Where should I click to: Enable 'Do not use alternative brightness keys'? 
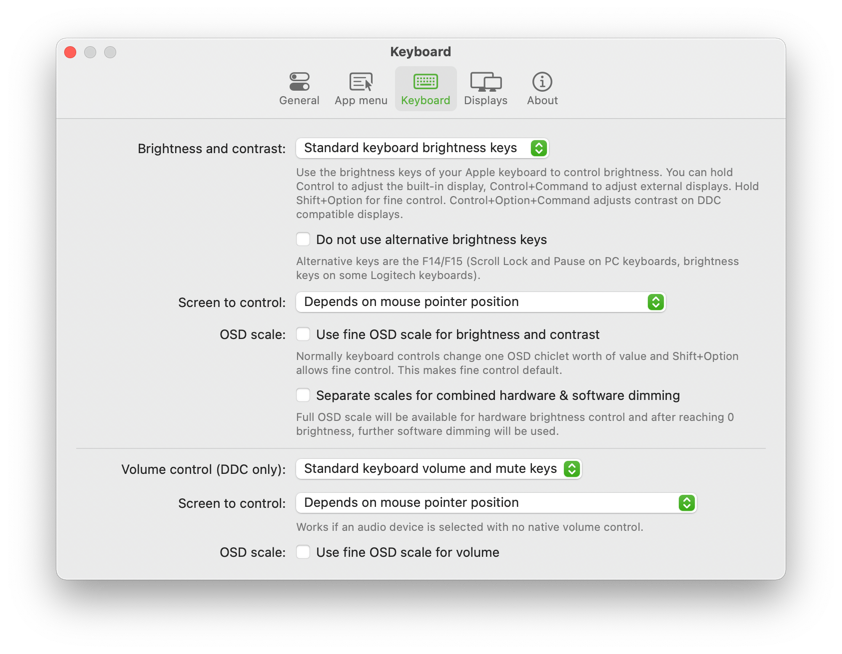(x=303, y=240)
